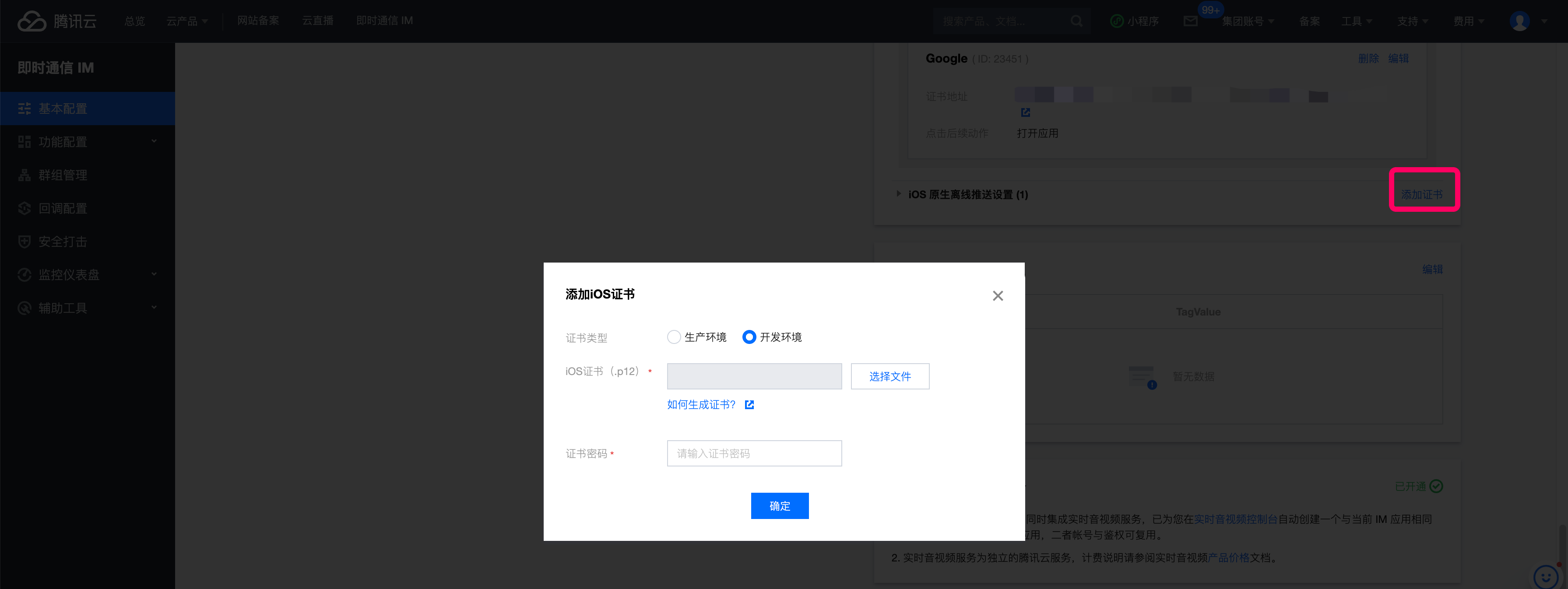Open external link icon under certificate address
Screen dimensions: 1568x589
[x=1025, y=112]
